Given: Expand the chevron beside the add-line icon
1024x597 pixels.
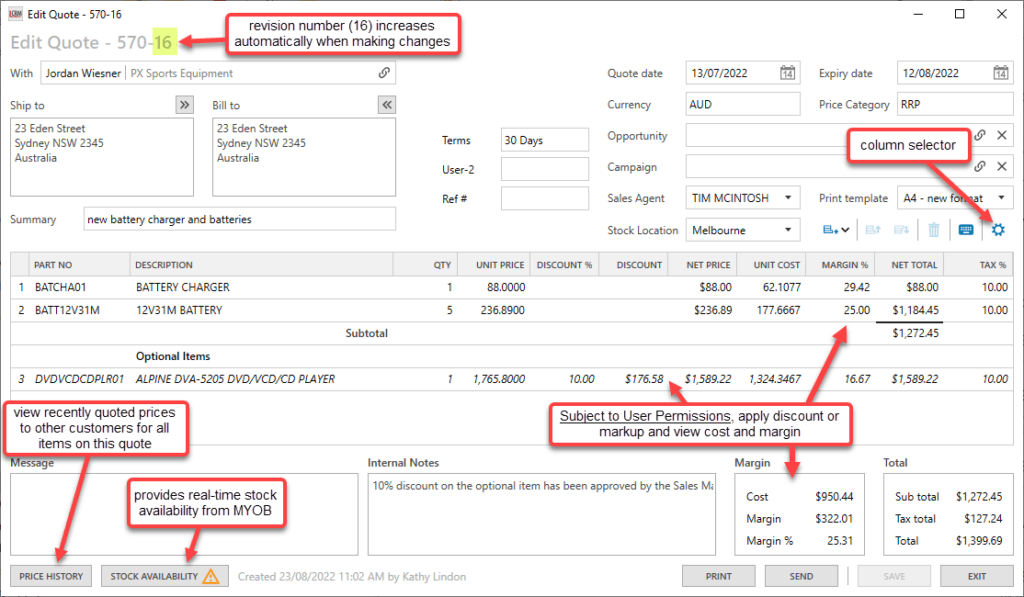Looking at the screenshot, I should 846,230.
